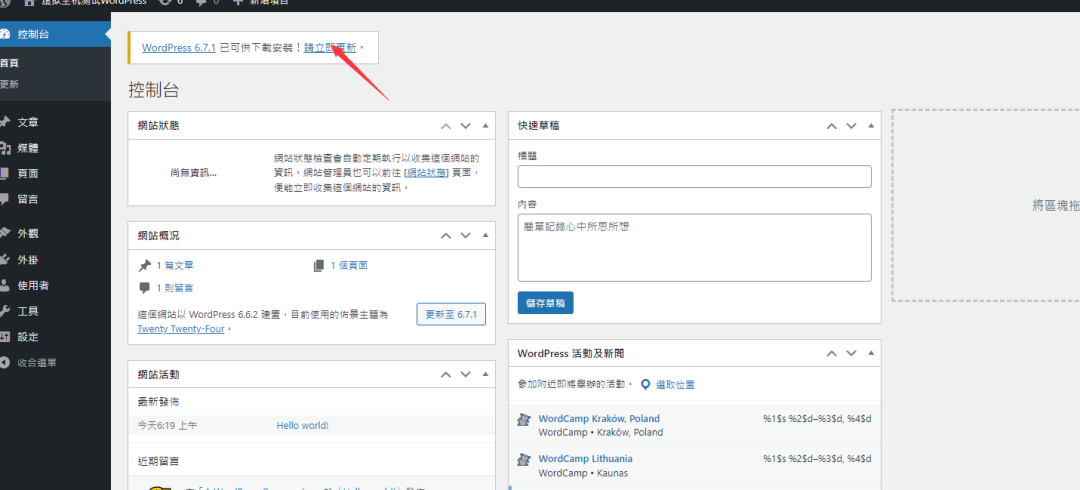Click the 更新至 6.7.1 button
The width and height of the screenshot is (1080, 490).
[451, 314]
